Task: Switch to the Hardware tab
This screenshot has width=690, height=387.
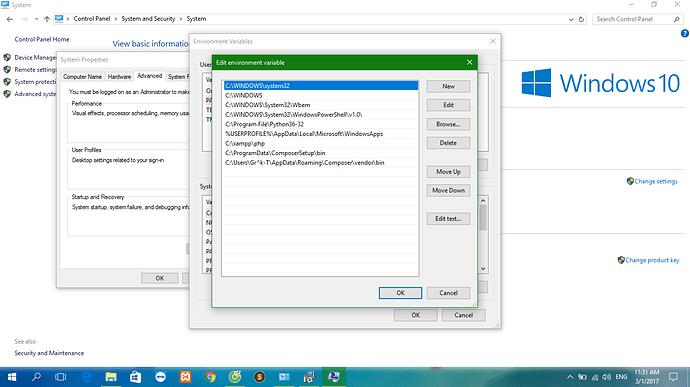Action: pyautogui.click(x=119, y=77)
